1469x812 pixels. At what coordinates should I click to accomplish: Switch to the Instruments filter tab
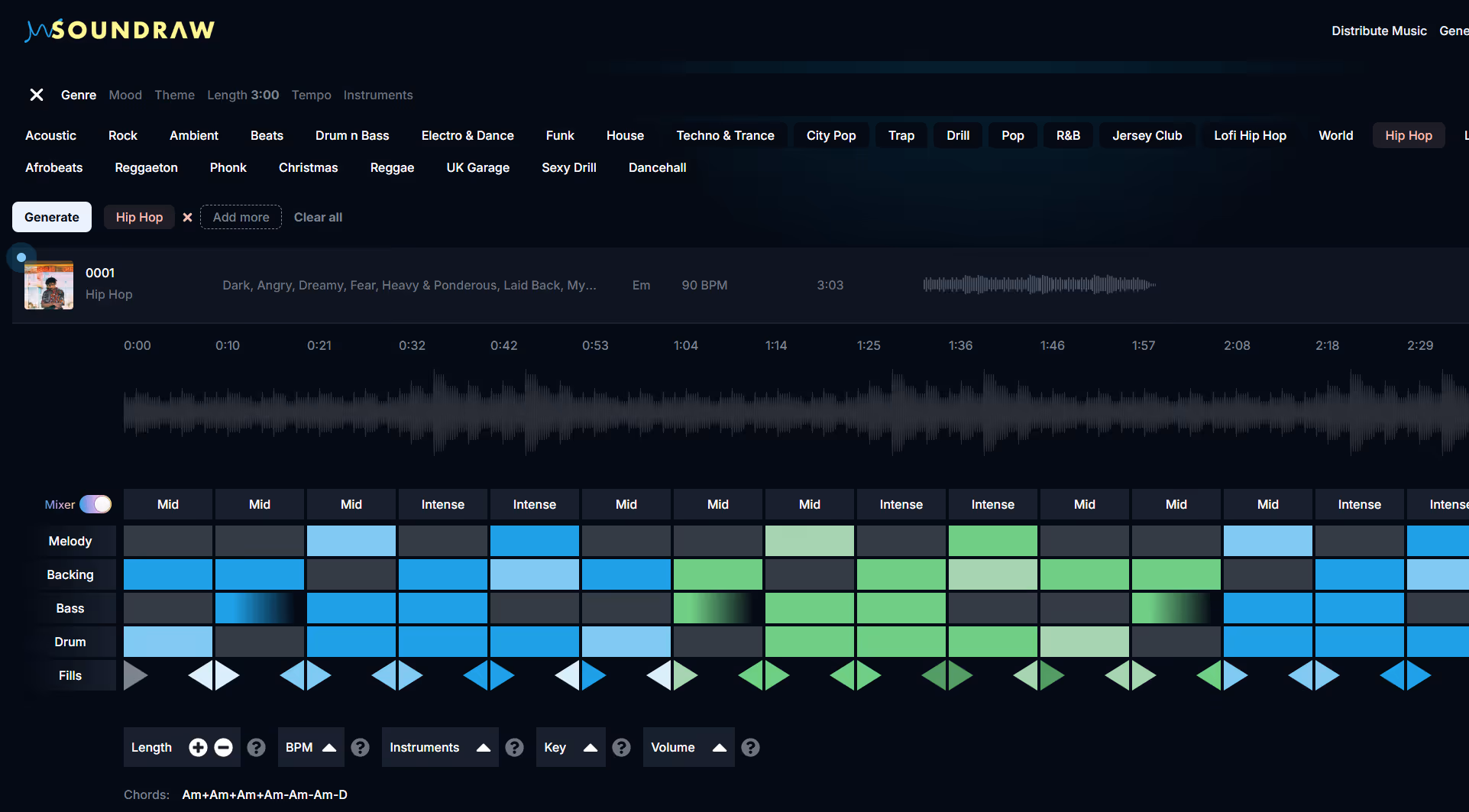378,95
